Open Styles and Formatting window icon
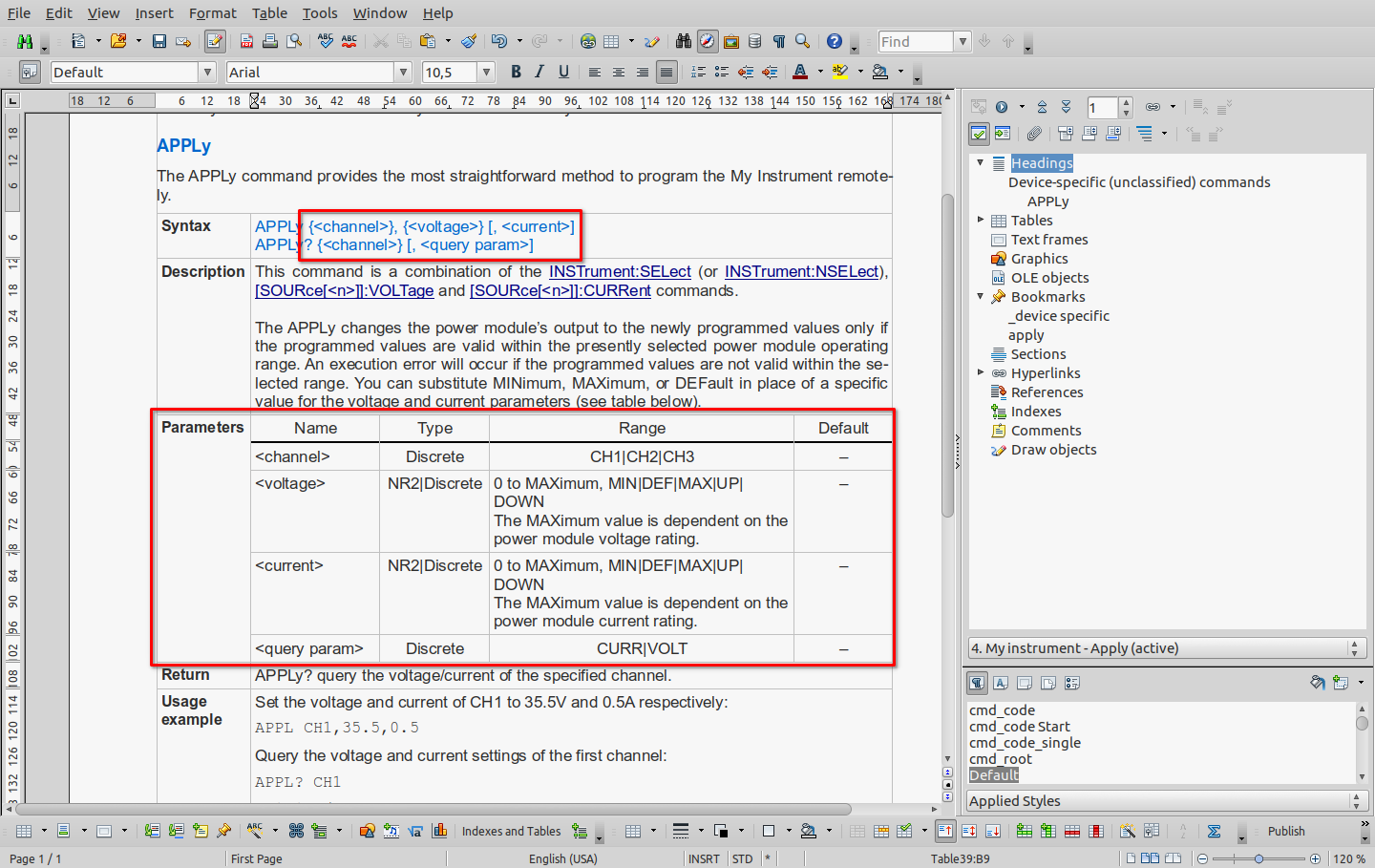Viewport: 1375px width, 868px height. 30,72
